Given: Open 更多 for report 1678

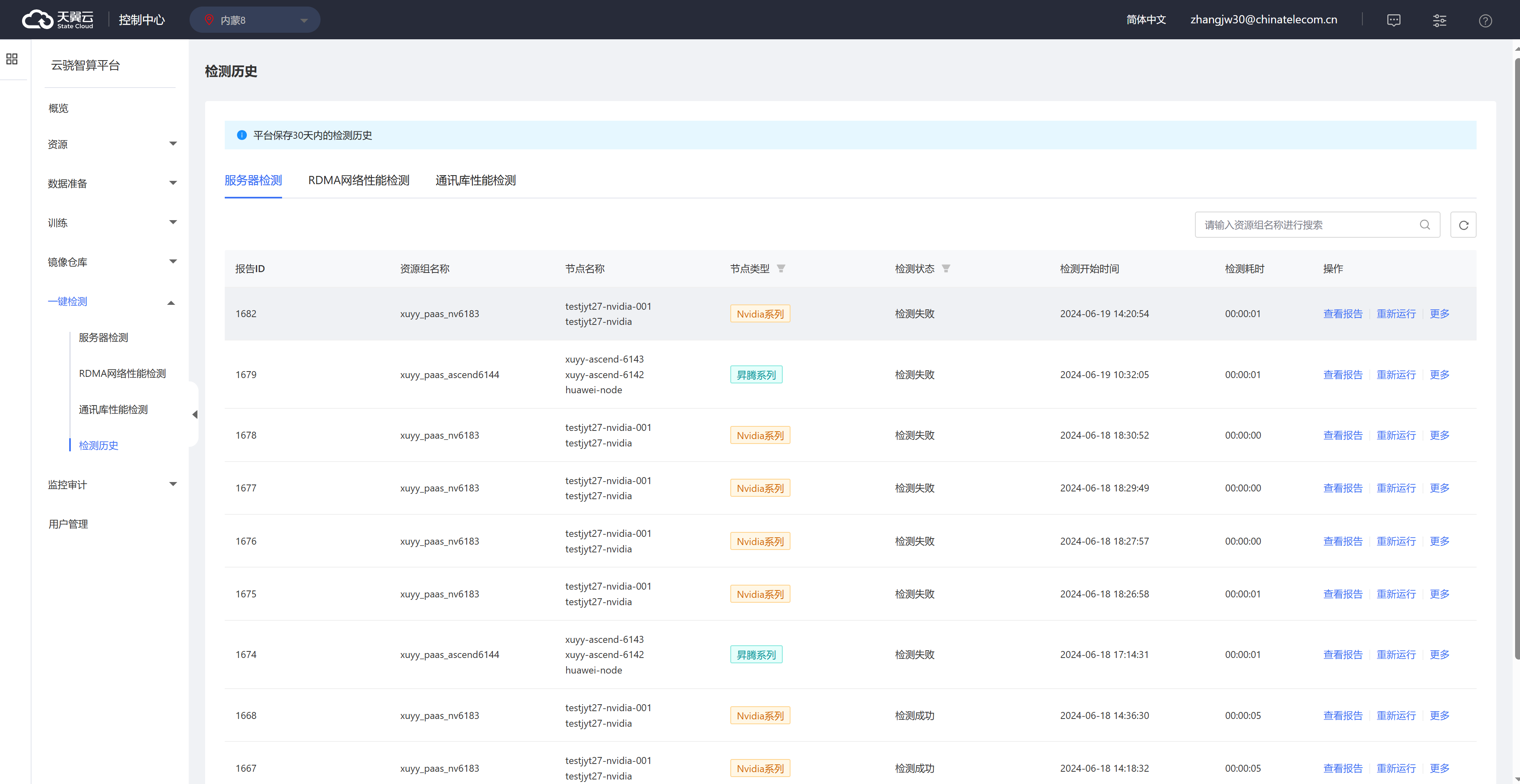Looking at the screenshot, I should pos(1440,435).
